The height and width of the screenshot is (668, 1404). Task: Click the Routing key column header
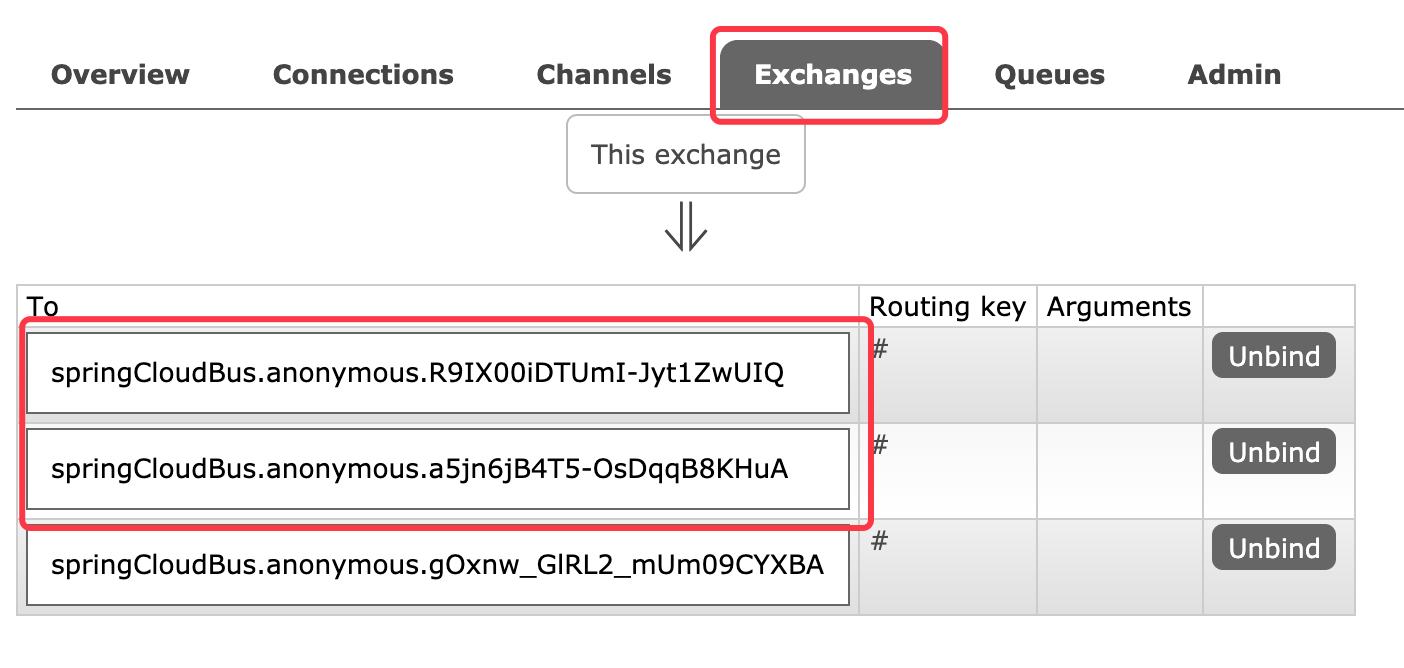click(947, 306)
